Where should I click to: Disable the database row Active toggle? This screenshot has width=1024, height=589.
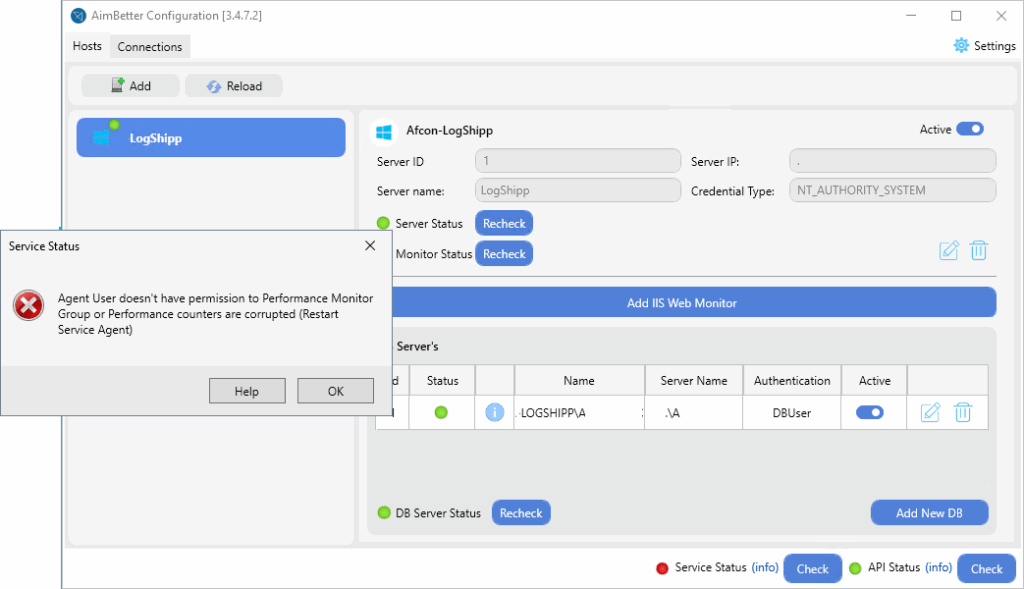[x=870, y=412]
